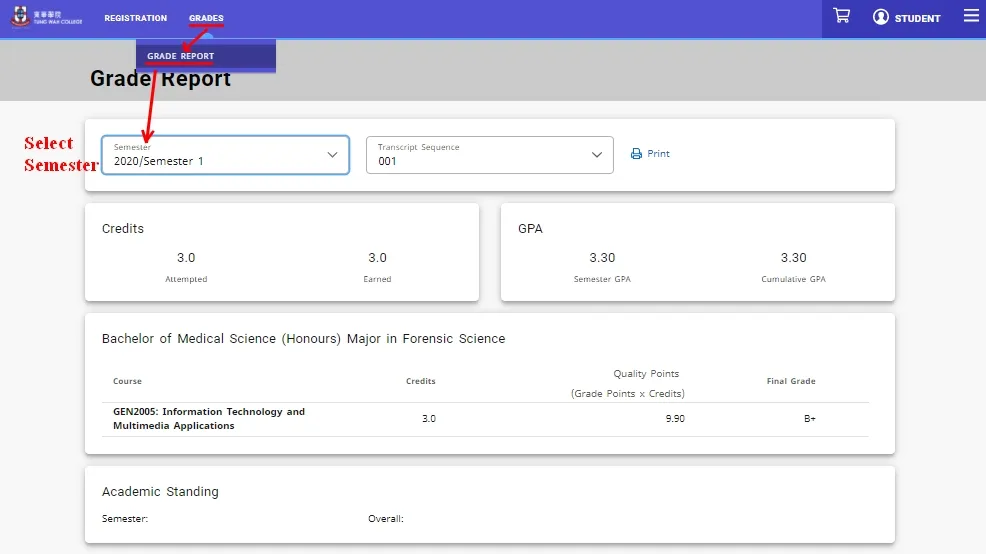Expand the Semester dropdown arrow
Viewport: 986px width, 554px height.
(x=332, y=155)
